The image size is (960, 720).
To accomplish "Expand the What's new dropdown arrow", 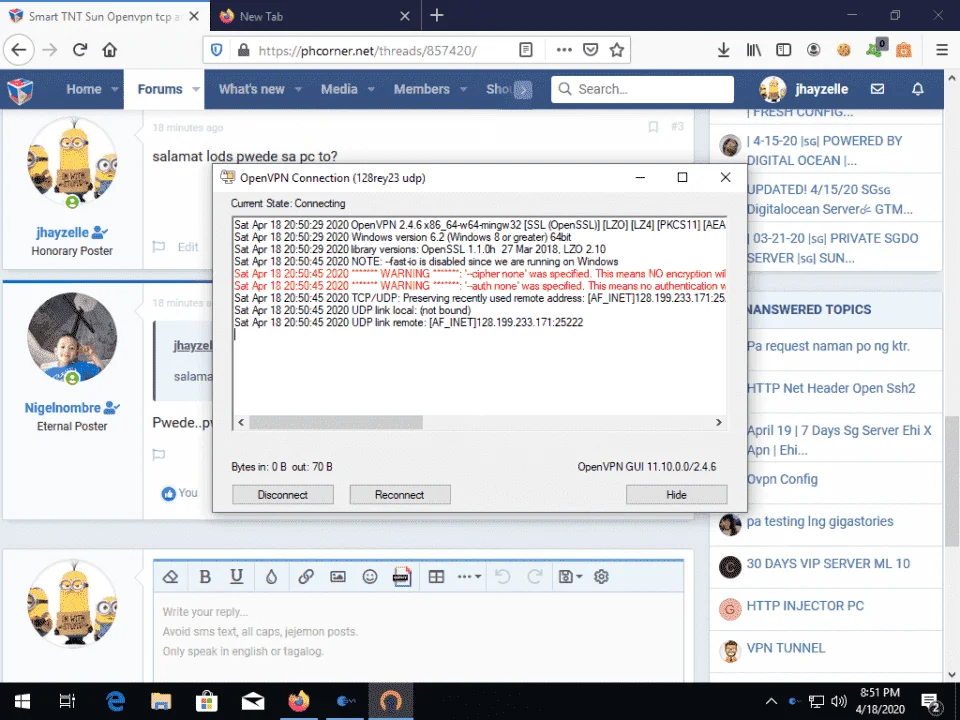I will point(298,89).
